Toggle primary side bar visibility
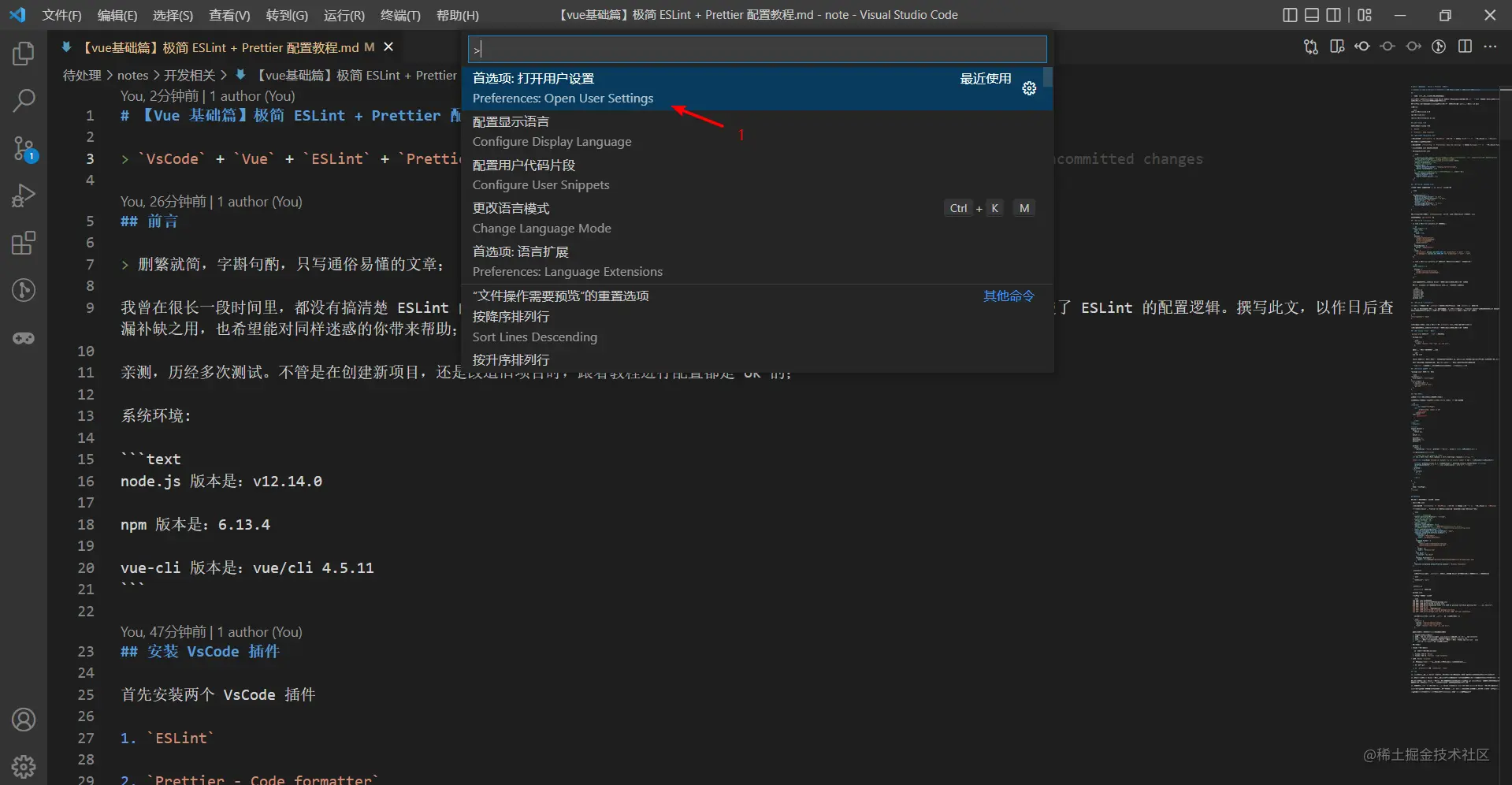 (x=1290, y=15)
